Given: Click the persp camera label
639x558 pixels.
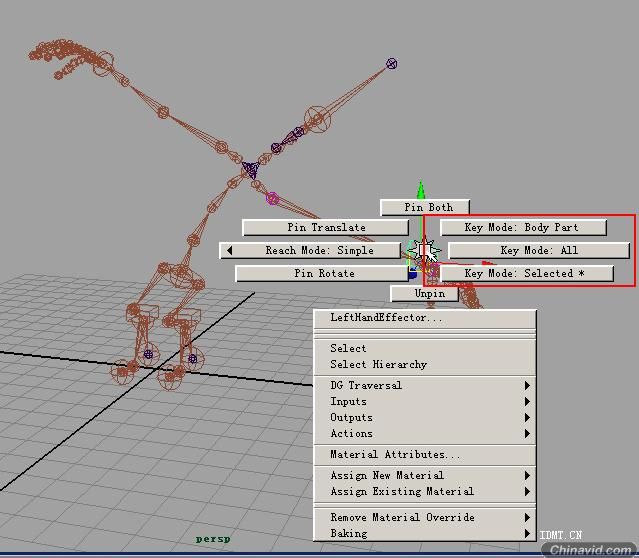Looking at the screenshot, I should point(213,539).
